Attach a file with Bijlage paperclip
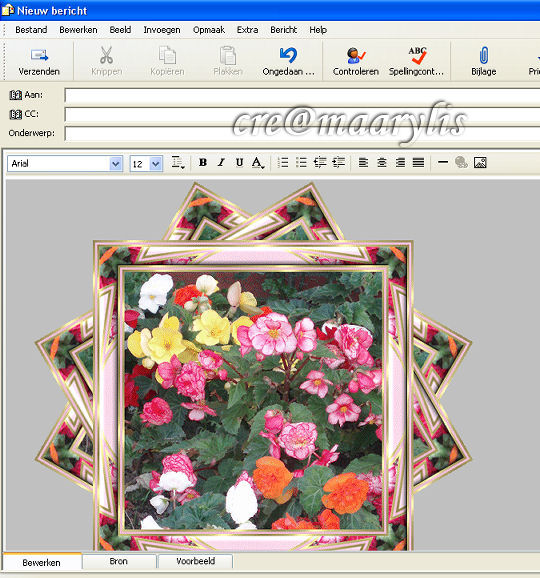This screenshot has height=578, width=540. click(484, 56)
